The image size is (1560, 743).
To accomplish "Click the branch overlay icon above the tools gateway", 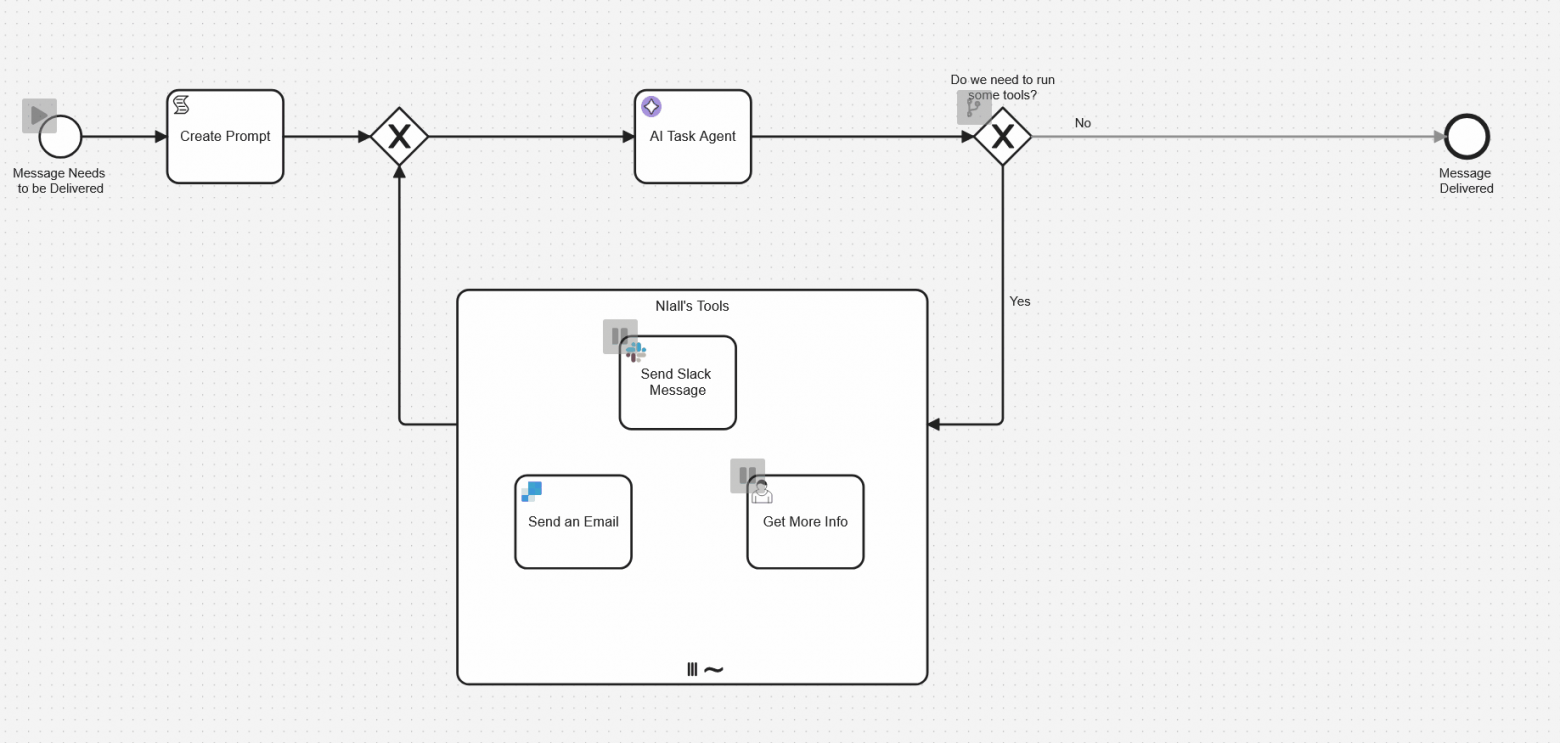I will [x=973, y=107].
